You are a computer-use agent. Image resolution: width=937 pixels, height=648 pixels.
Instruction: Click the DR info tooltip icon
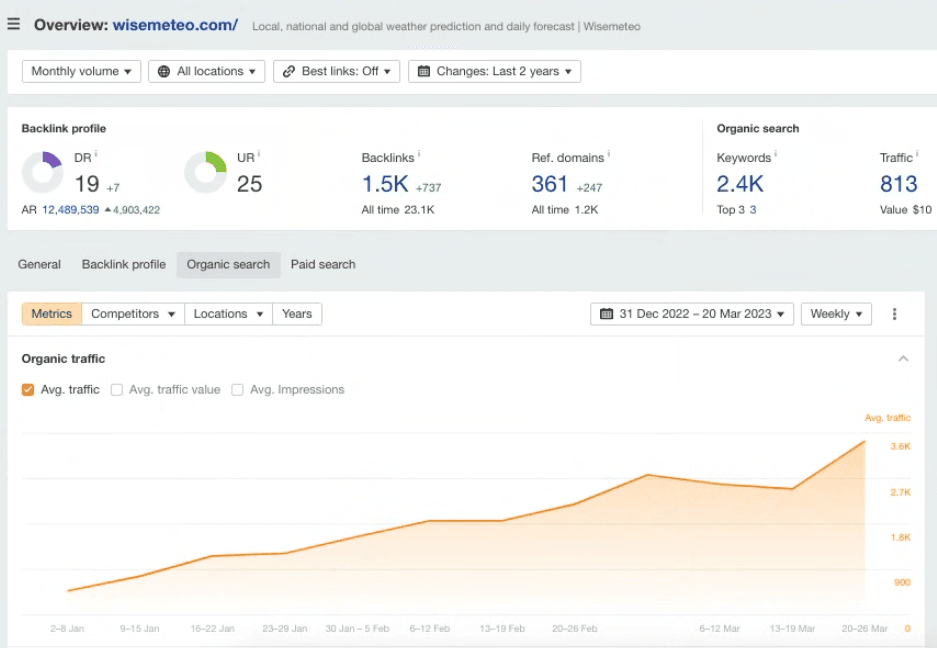pyautogui.click(x=96, y=154)
